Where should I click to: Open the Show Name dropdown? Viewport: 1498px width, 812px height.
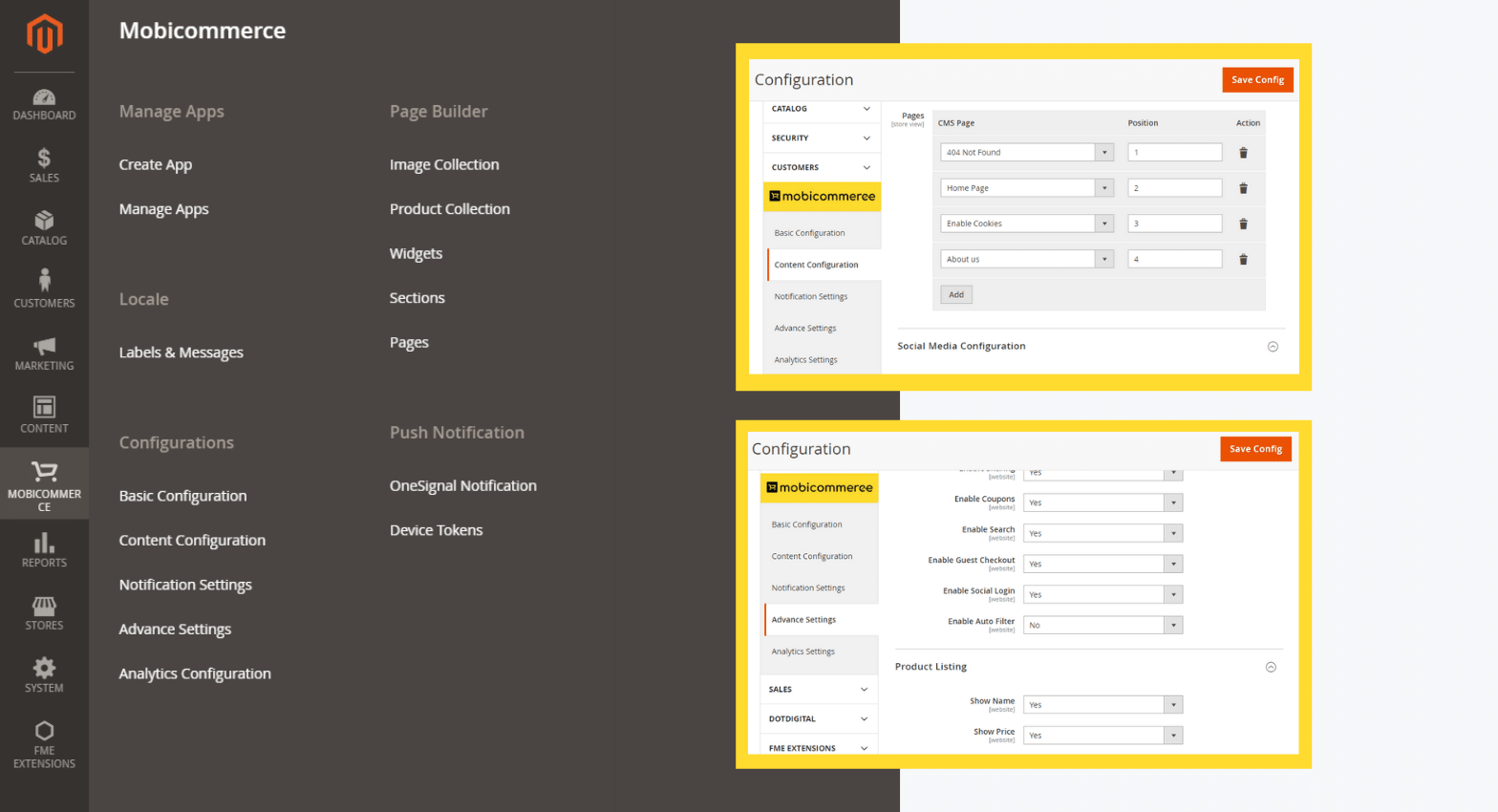click(1103, 705)
